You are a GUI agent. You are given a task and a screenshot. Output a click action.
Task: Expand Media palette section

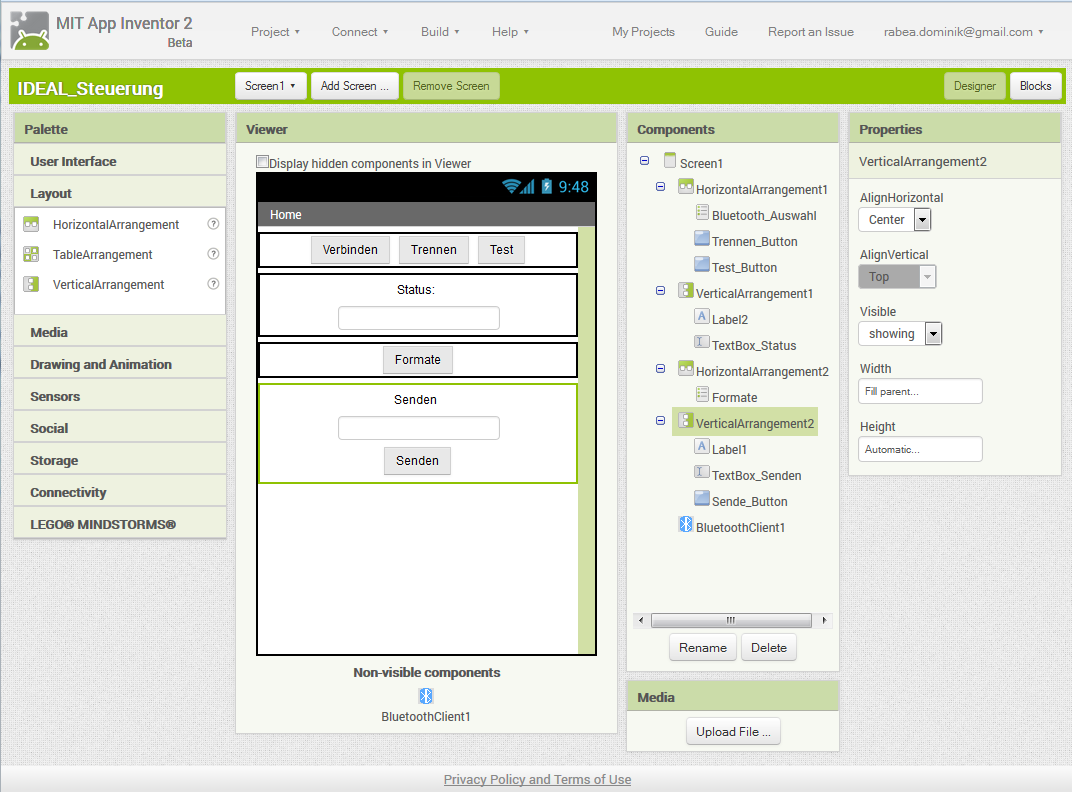120,332
